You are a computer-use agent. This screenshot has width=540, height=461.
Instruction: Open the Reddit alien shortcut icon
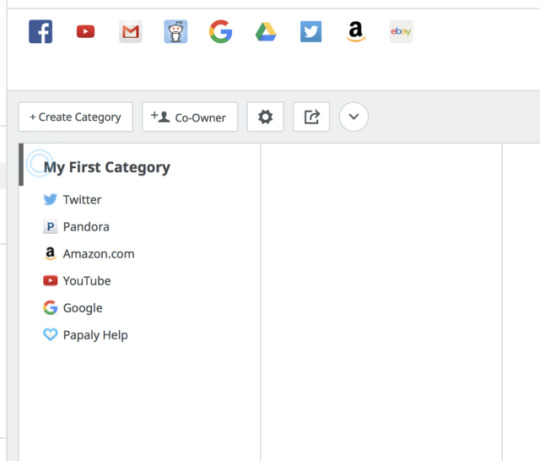coord(176,32)
